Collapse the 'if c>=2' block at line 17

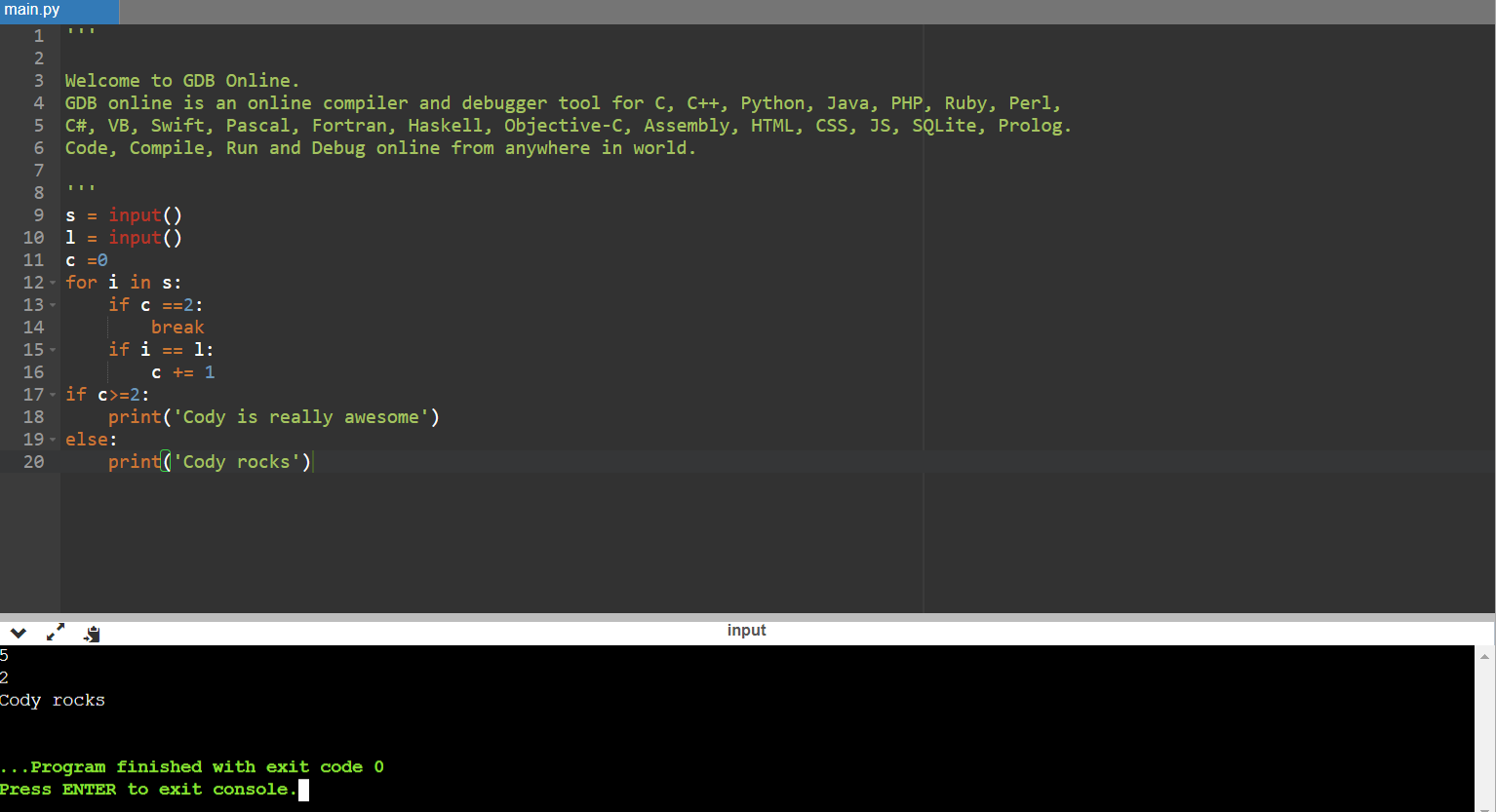tap(53, 395)
